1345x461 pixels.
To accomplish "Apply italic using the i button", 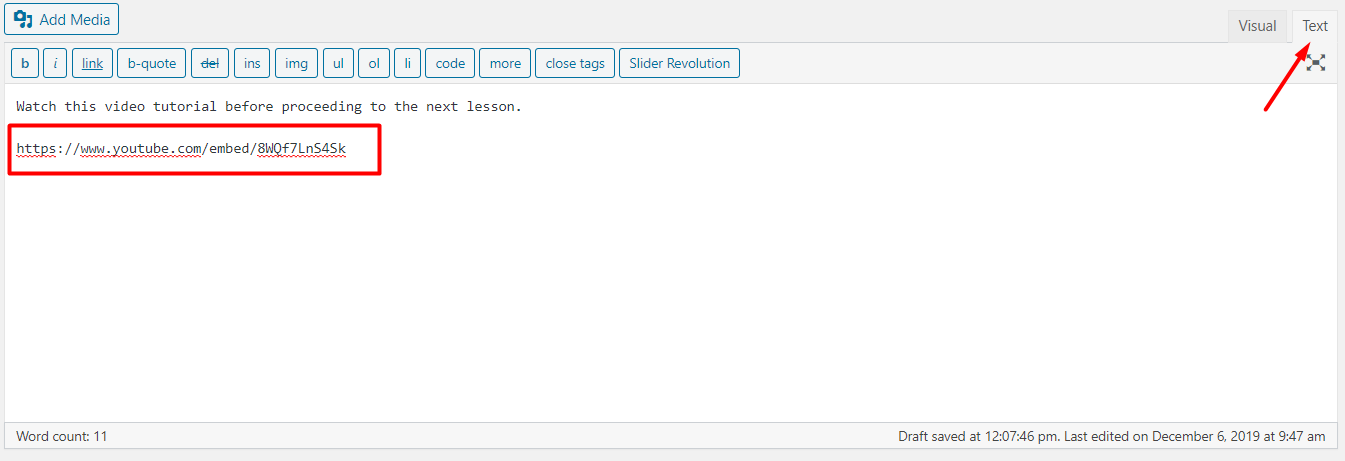I will coord(55,63).
